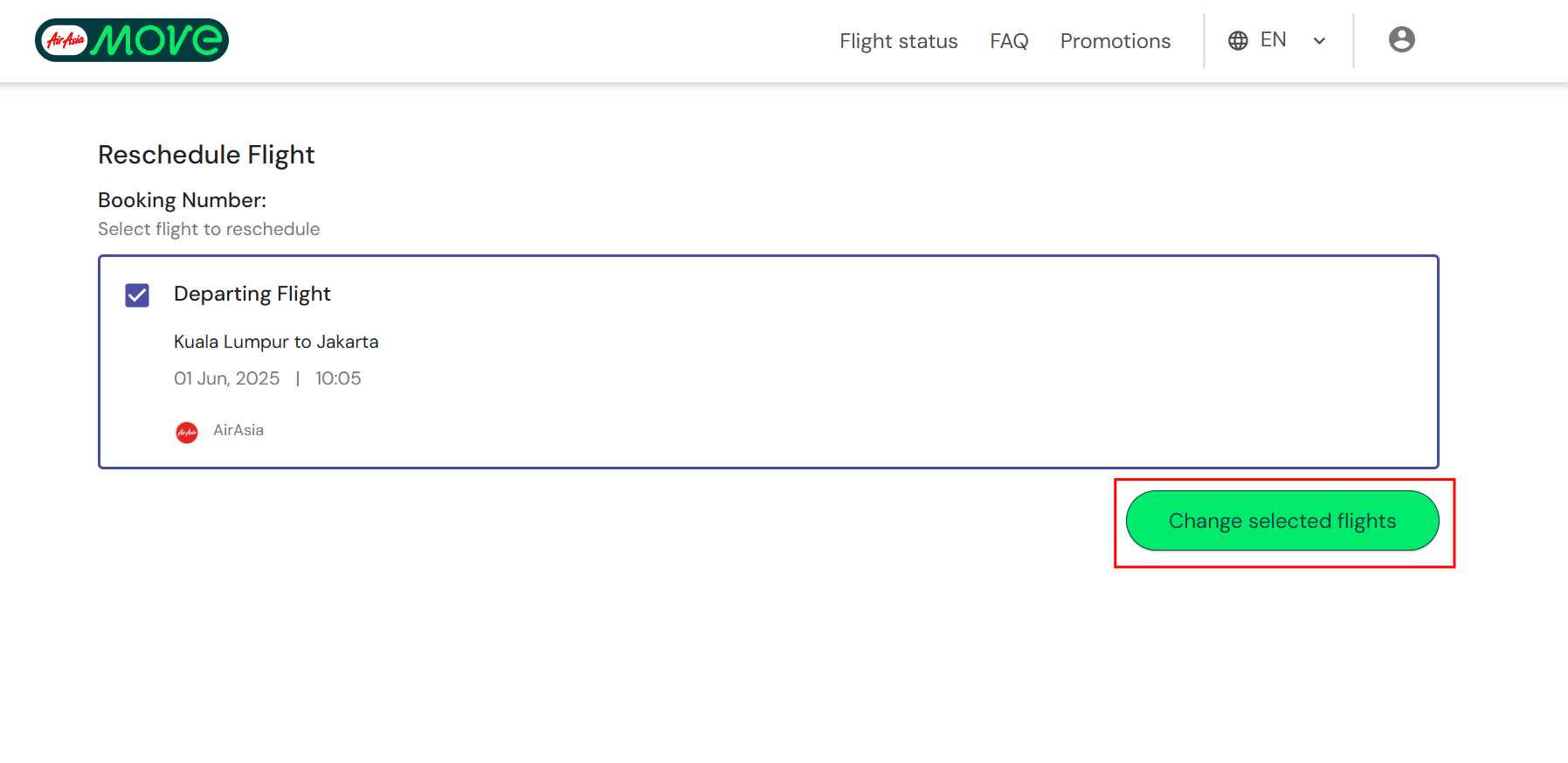Image resolution: width=1568 pixels, height=763 pixels.
Task: Click the 01 Jun, 2025 flight date
Action: point(226,378)
